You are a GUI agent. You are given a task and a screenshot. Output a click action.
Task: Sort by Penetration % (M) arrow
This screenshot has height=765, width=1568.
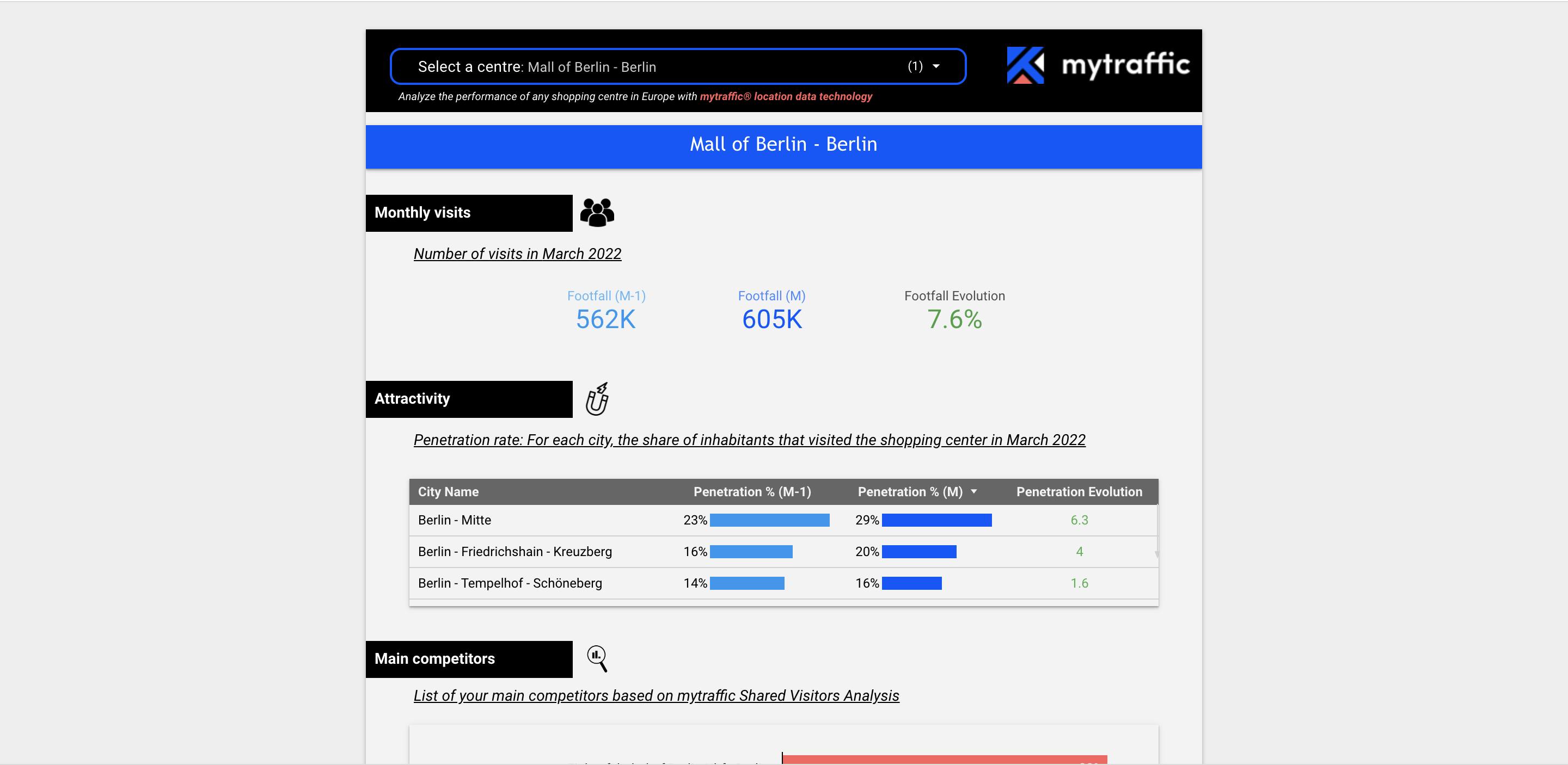coord(973,491)
